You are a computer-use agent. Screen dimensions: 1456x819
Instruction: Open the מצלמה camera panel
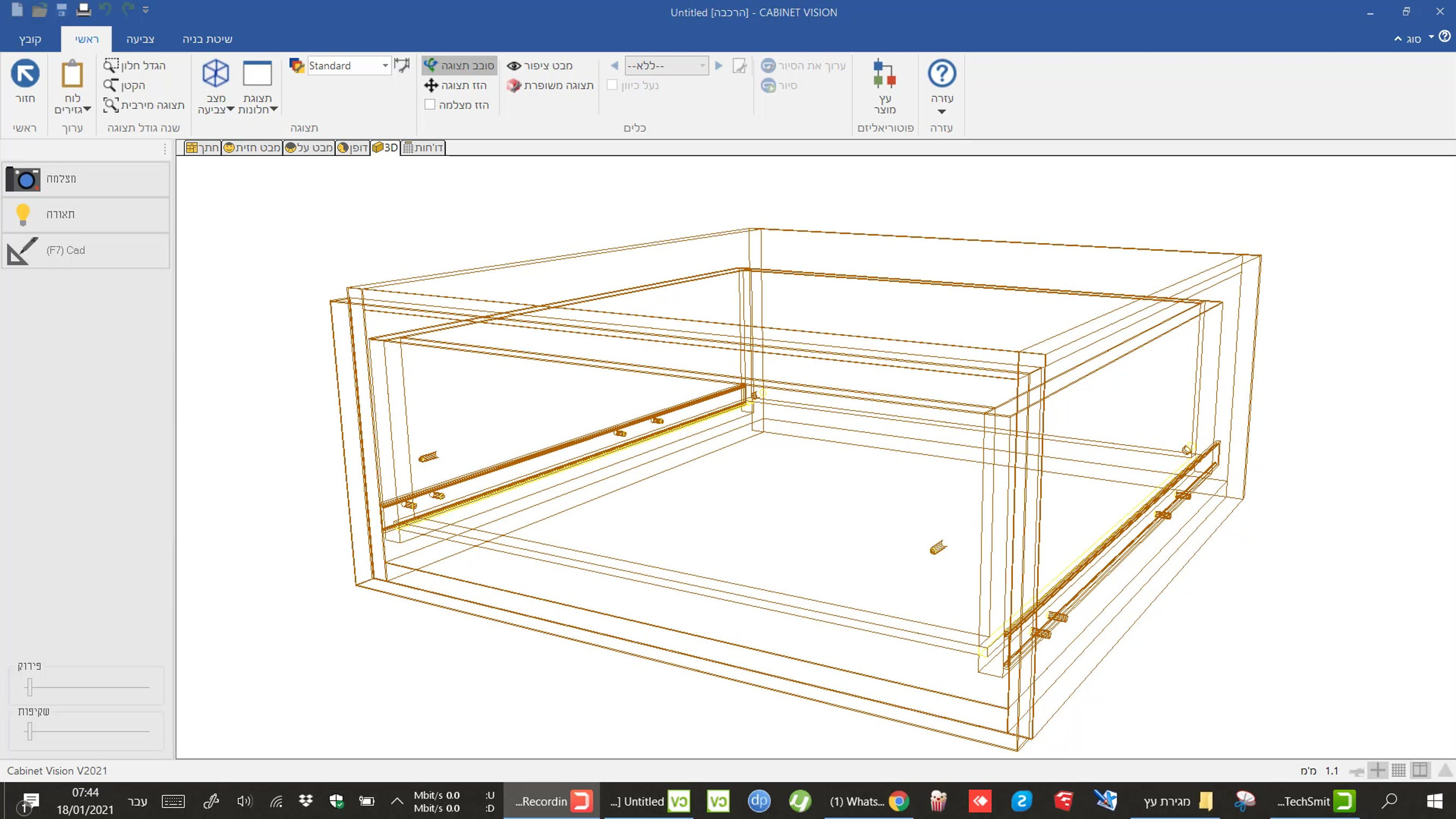(86, 179)
